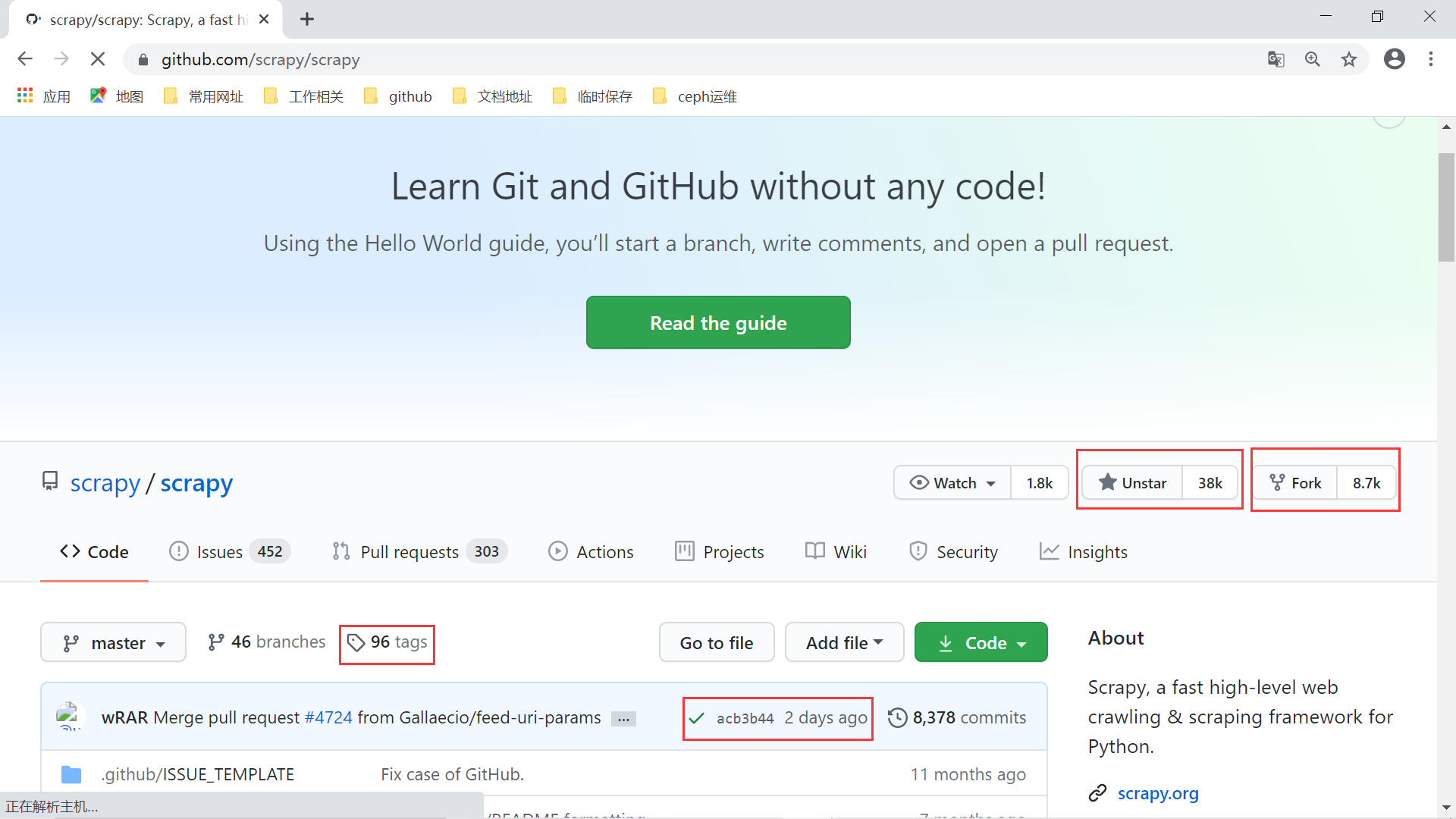Close the scrapy/scrapy browser tab

pyautogui.click(x=264, y=20)
